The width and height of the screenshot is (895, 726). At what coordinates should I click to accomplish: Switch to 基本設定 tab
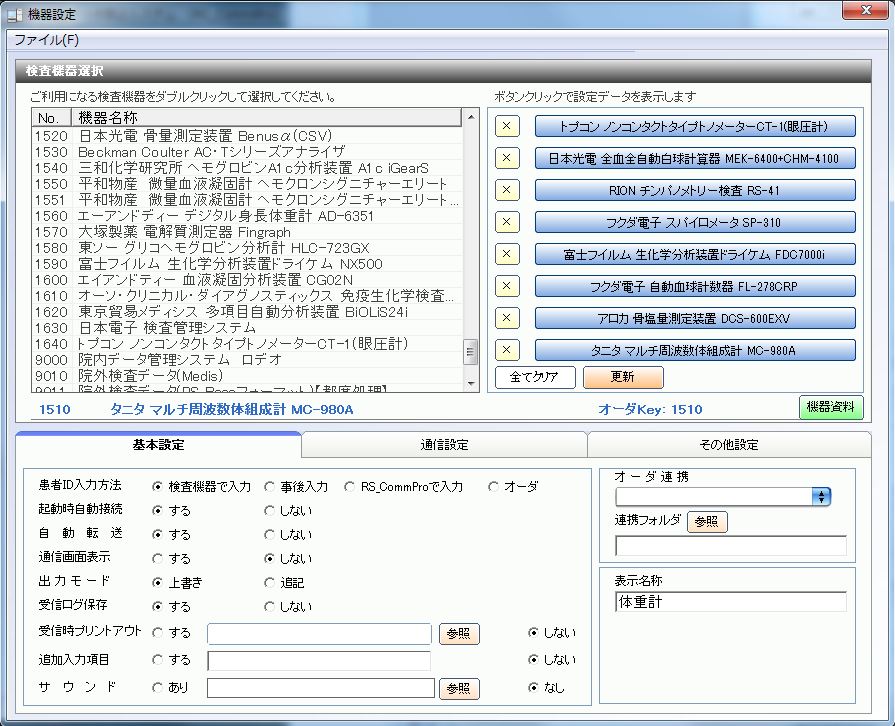(x=159, y=445)
